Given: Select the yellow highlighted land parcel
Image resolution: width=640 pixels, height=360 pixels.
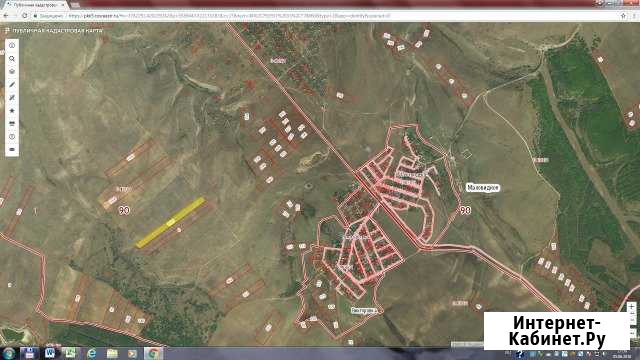Looking at the screenshot, I should pos(170,222).
